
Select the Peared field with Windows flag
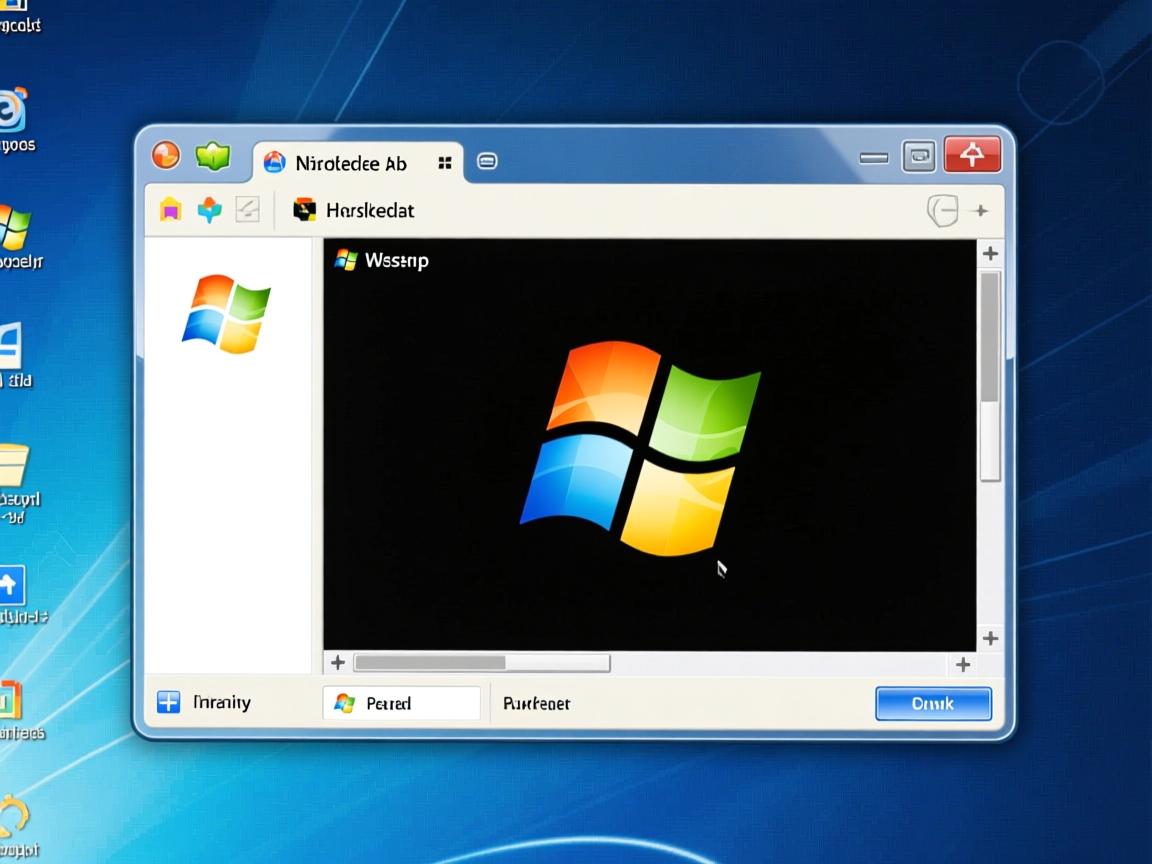[401, 703]
